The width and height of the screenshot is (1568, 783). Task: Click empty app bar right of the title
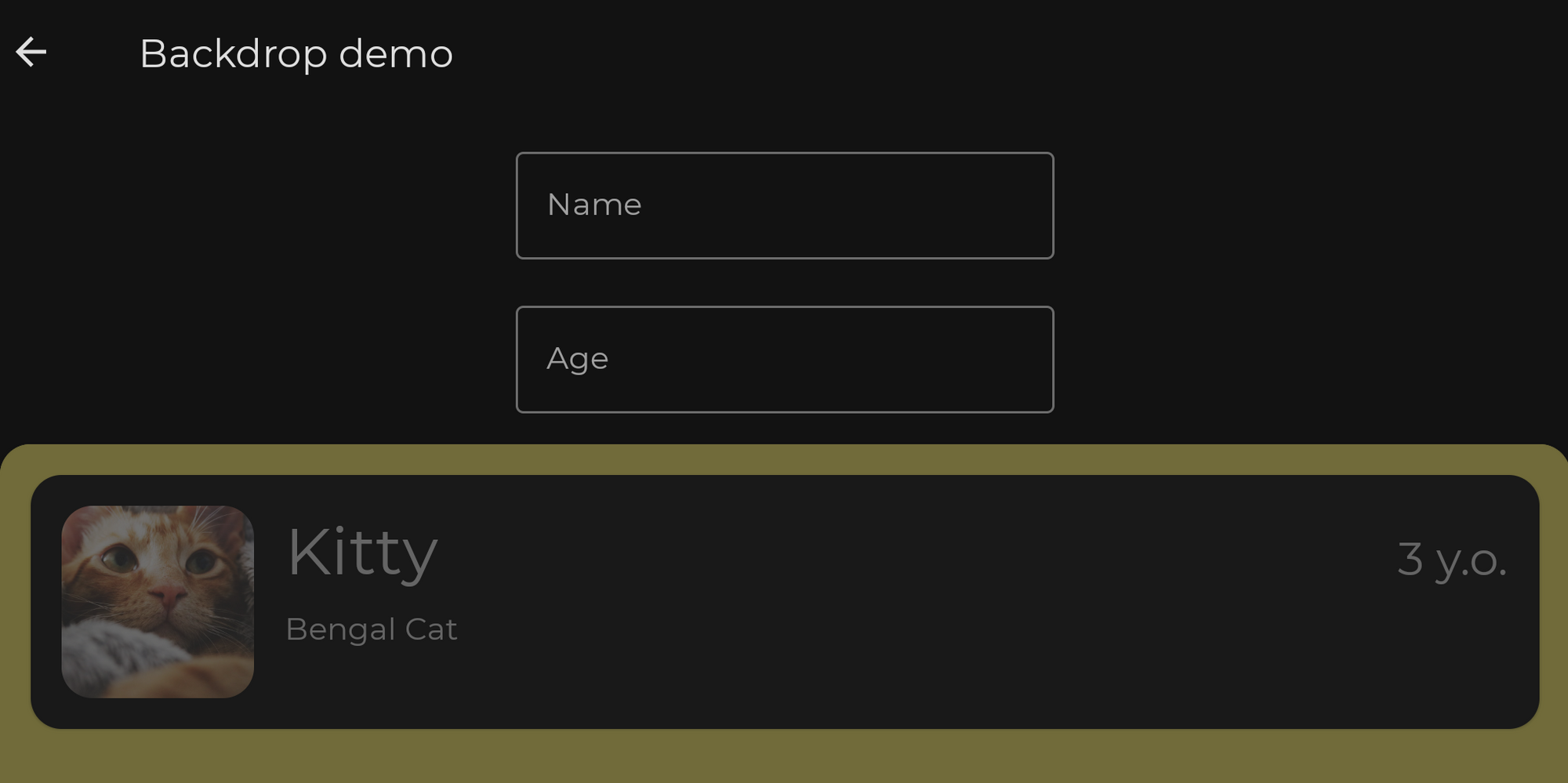click(x=1019, y=53)
